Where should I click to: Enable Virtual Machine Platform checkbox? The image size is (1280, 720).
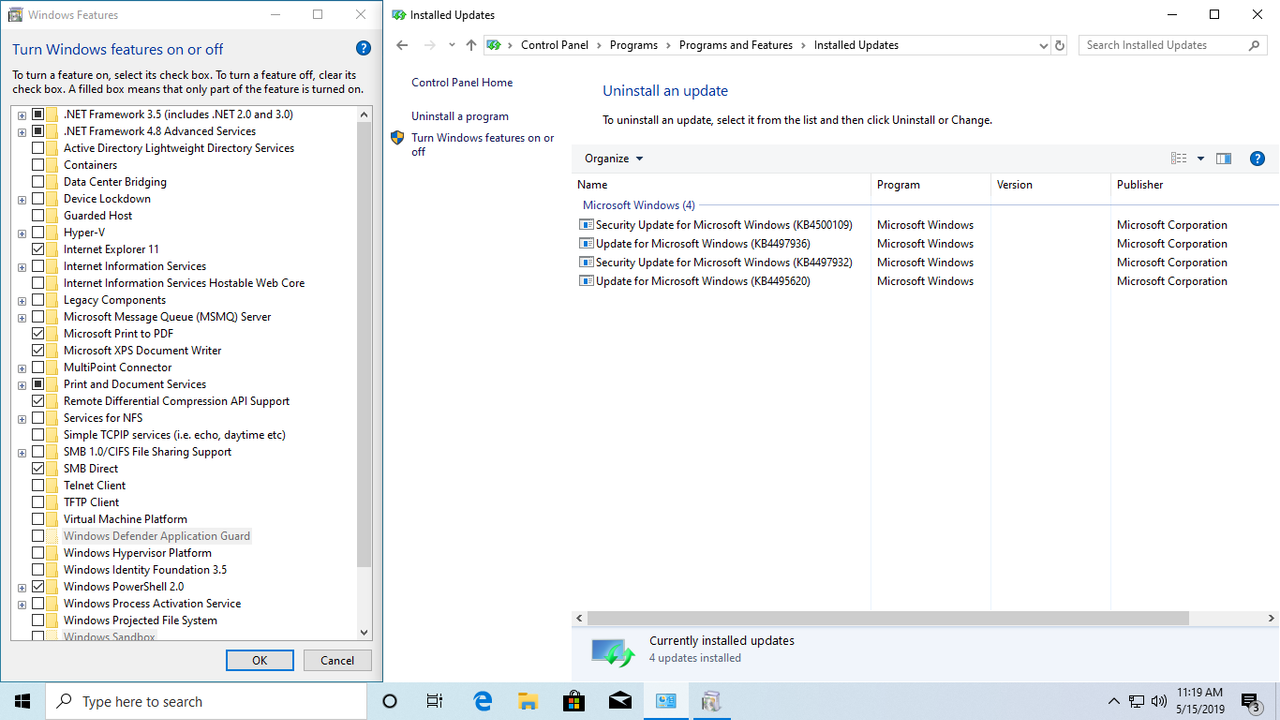click(x=38, y=519)
